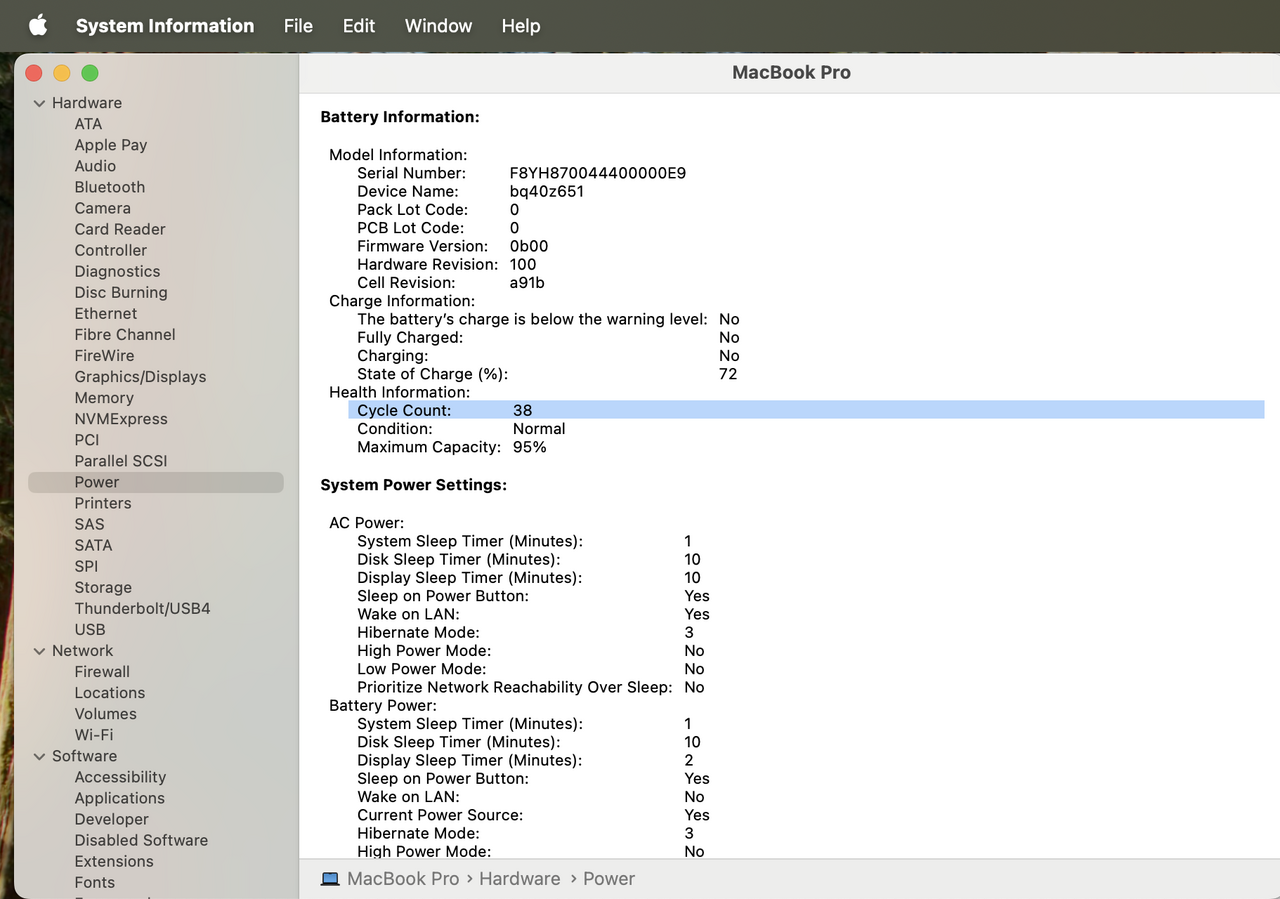1280x899 pixels.
Task: Open the System Information menu
Action: pos(165,26)
